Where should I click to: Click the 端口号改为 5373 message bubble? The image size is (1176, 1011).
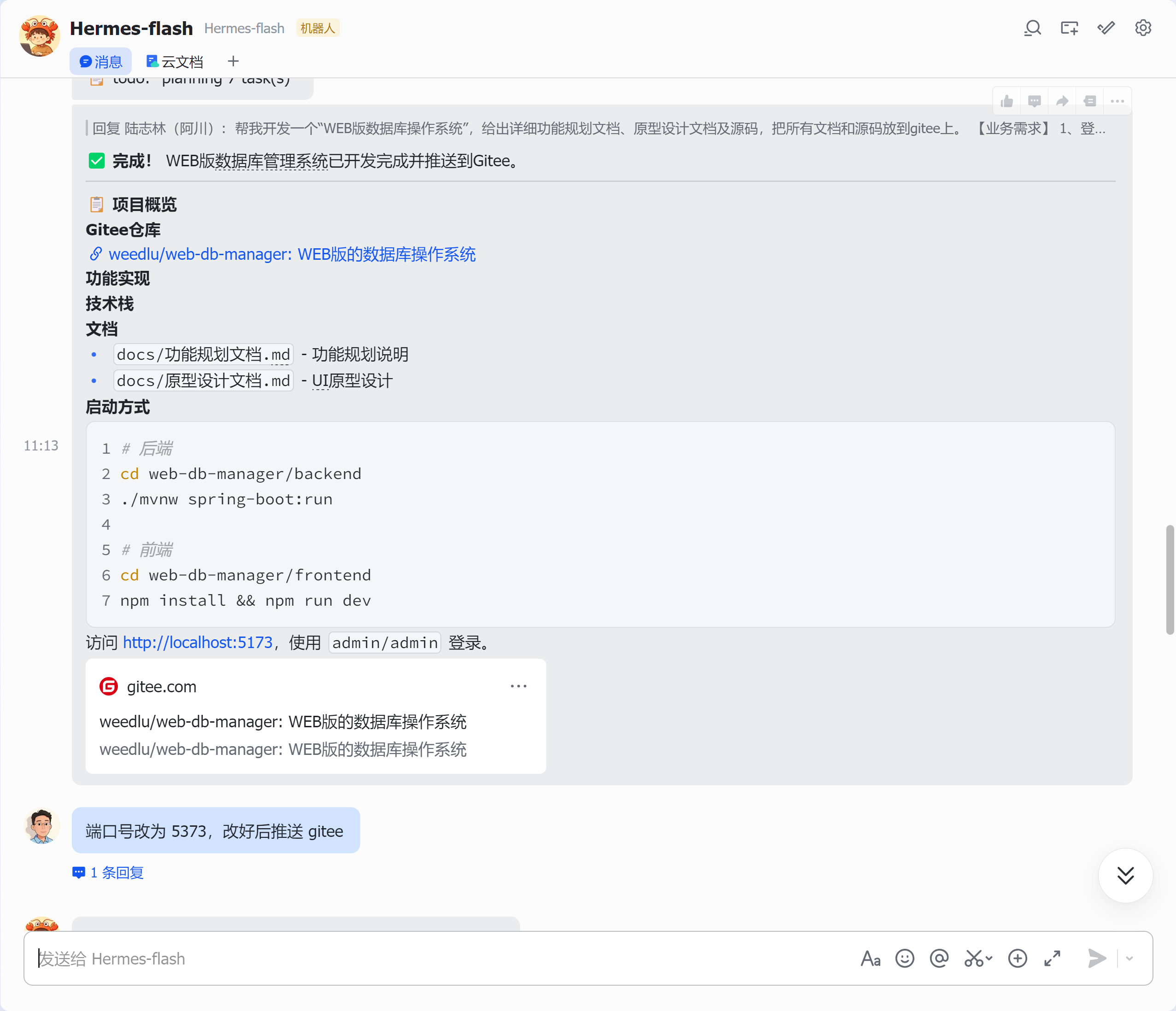click(216, 830)
